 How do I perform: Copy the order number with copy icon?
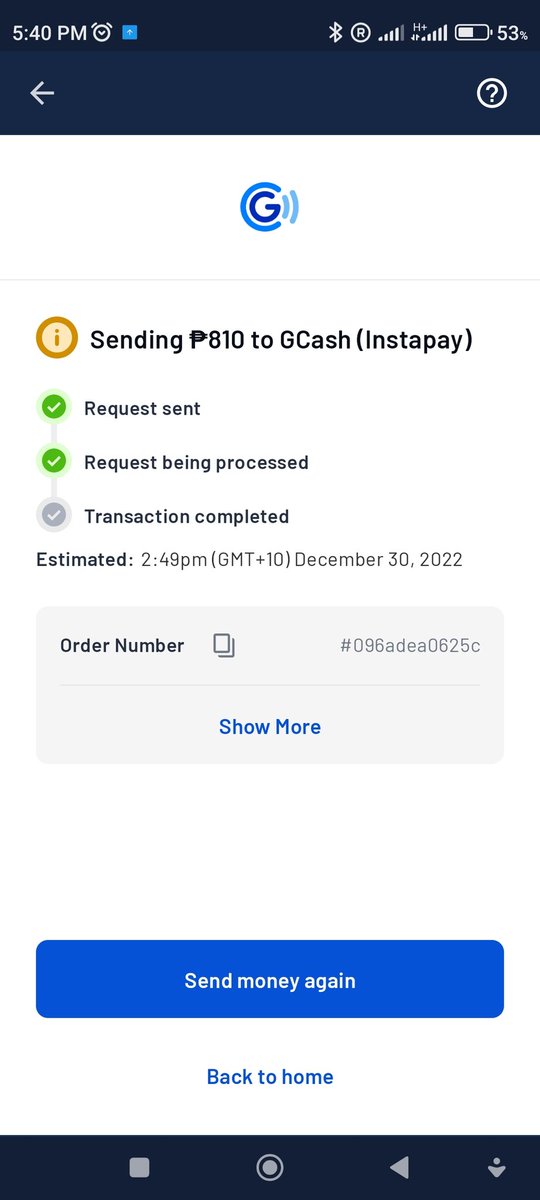click(x=224, y=646)
